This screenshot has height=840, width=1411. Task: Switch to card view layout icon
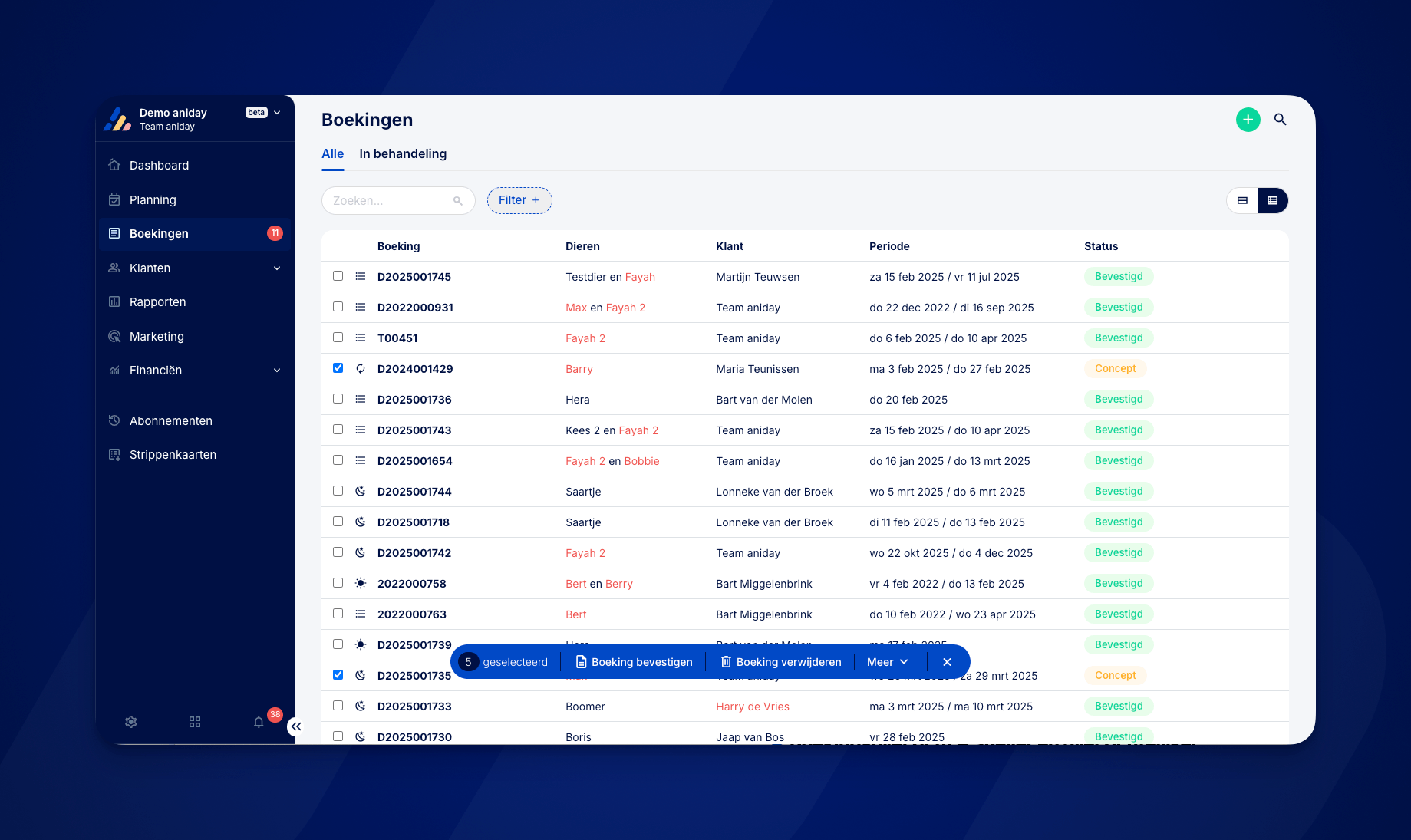click(1242, 200)
